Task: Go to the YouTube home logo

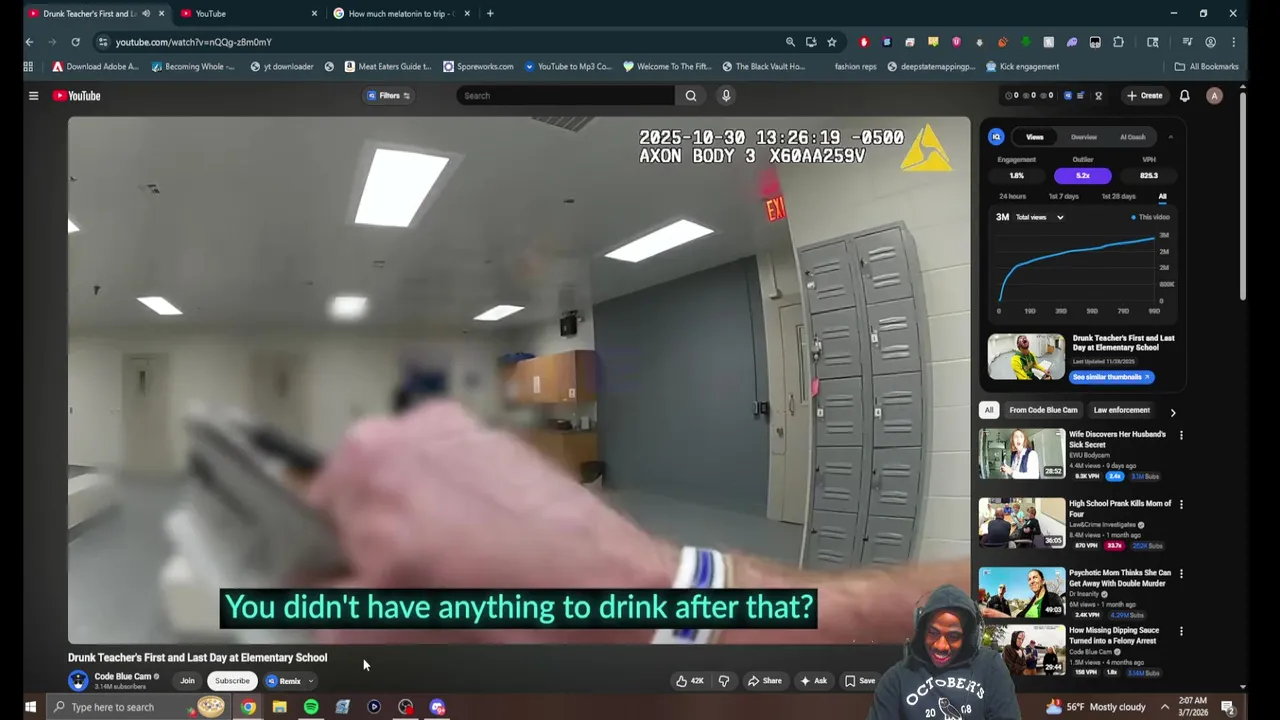Action: (x=77, y=96)
